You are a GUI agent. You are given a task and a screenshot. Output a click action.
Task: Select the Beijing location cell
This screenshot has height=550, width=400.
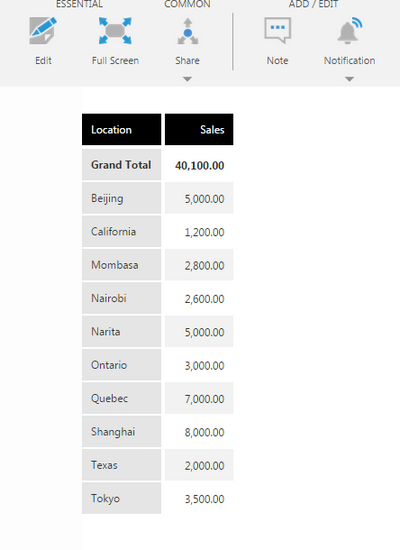(x=121, y=198)
